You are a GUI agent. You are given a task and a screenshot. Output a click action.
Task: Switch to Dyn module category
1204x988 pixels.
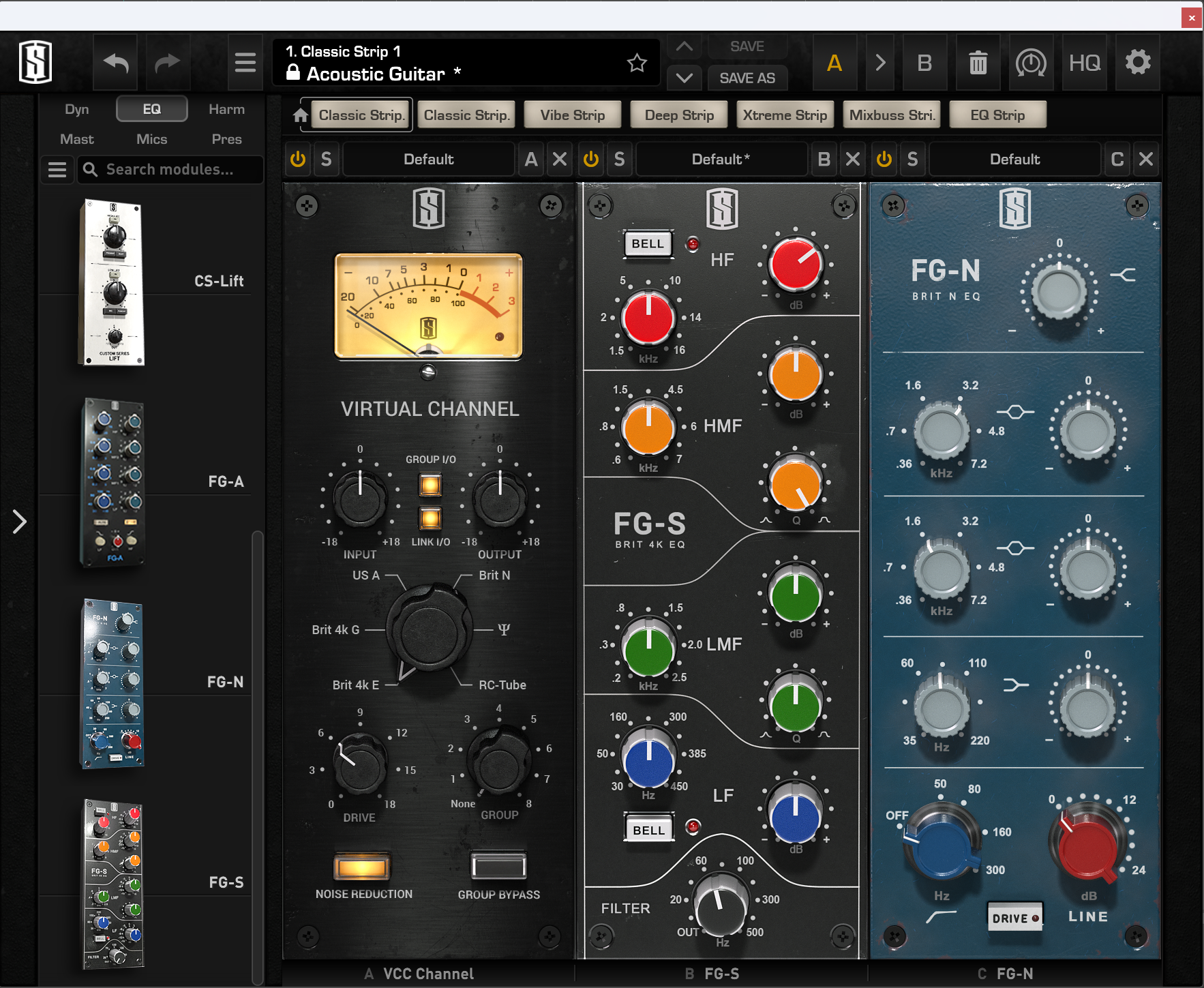click(x=77, y=109)
